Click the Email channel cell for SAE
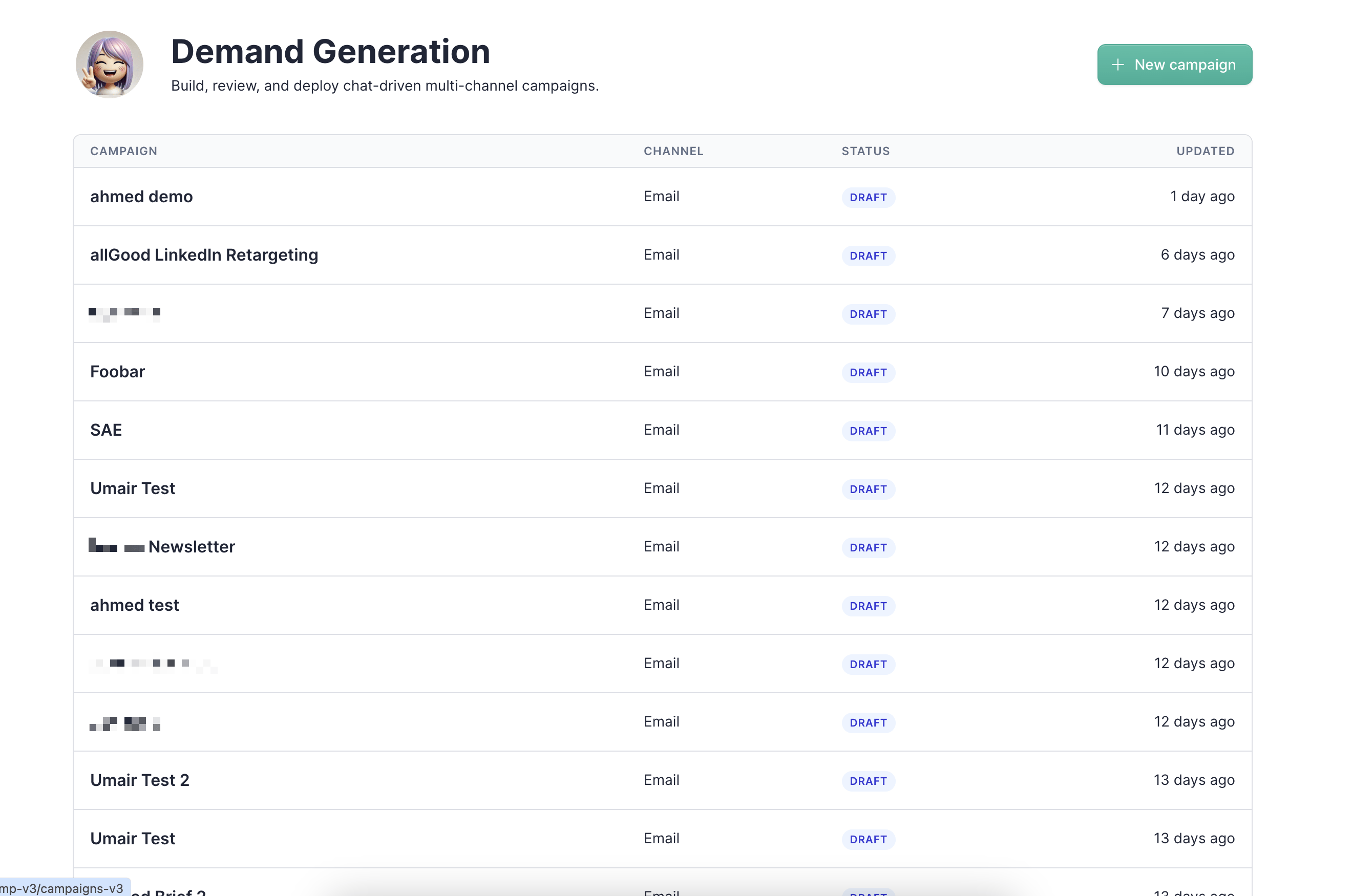This screenshot has height=896, width=1352. tap(661, 430)
